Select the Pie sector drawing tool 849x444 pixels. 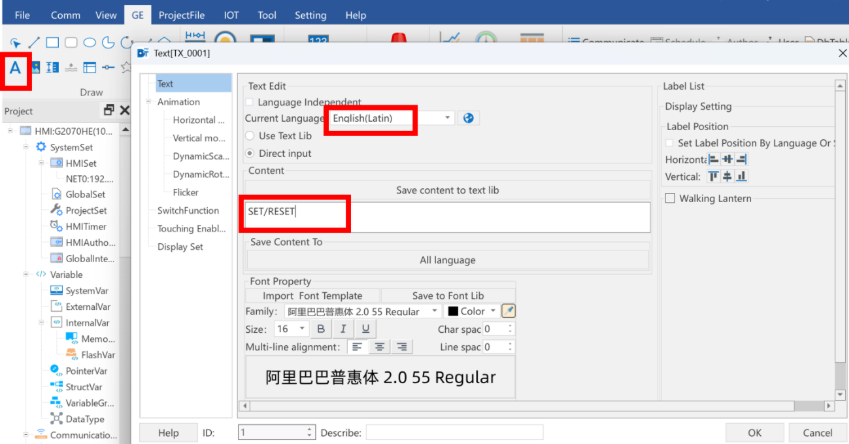tap(108, 42)
